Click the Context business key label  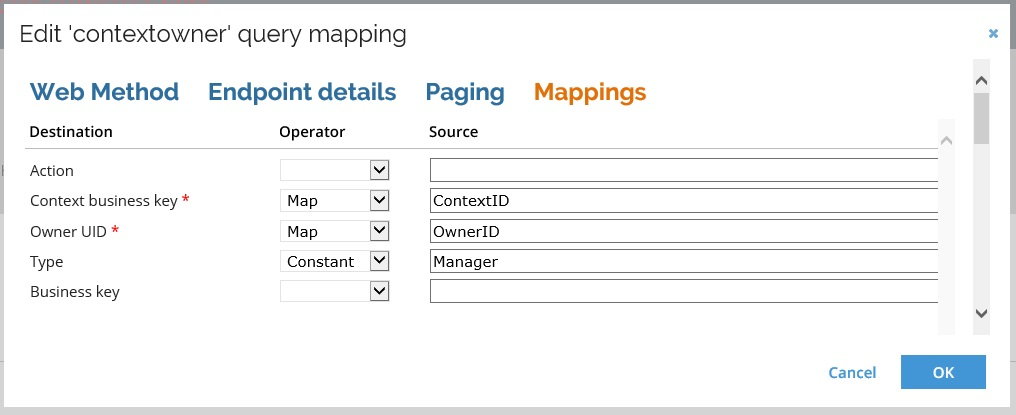click(104, 201)
